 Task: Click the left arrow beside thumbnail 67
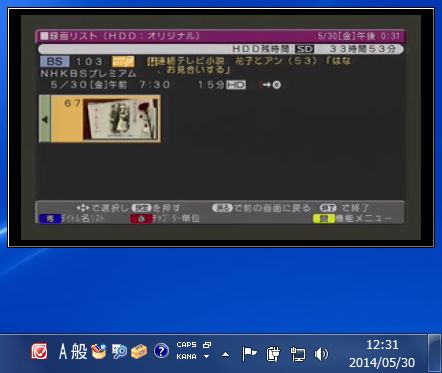click(45, 119)
